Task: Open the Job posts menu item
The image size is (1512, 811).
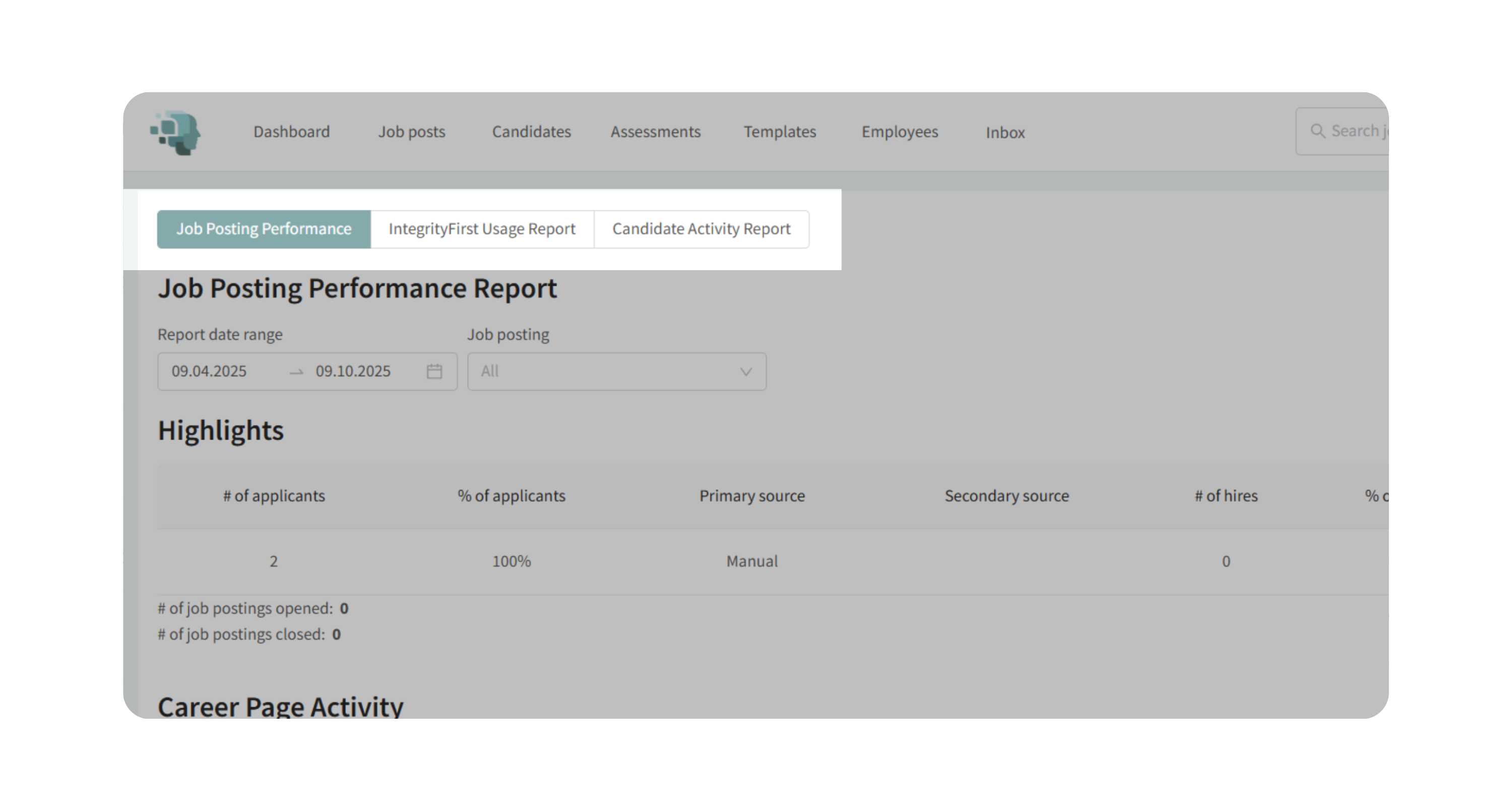Action: coord(411,132)
